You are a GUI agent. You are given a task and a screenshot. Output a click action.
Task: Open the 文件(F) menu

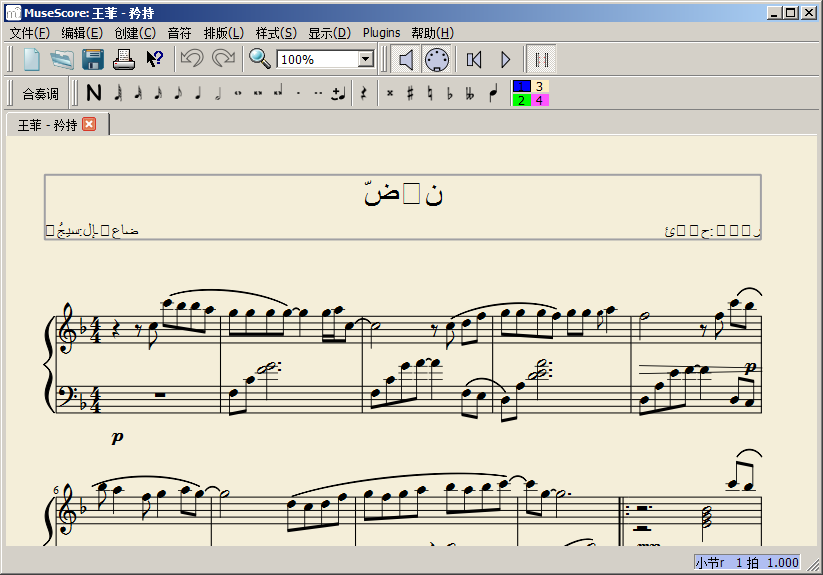[x=29, y=33]
